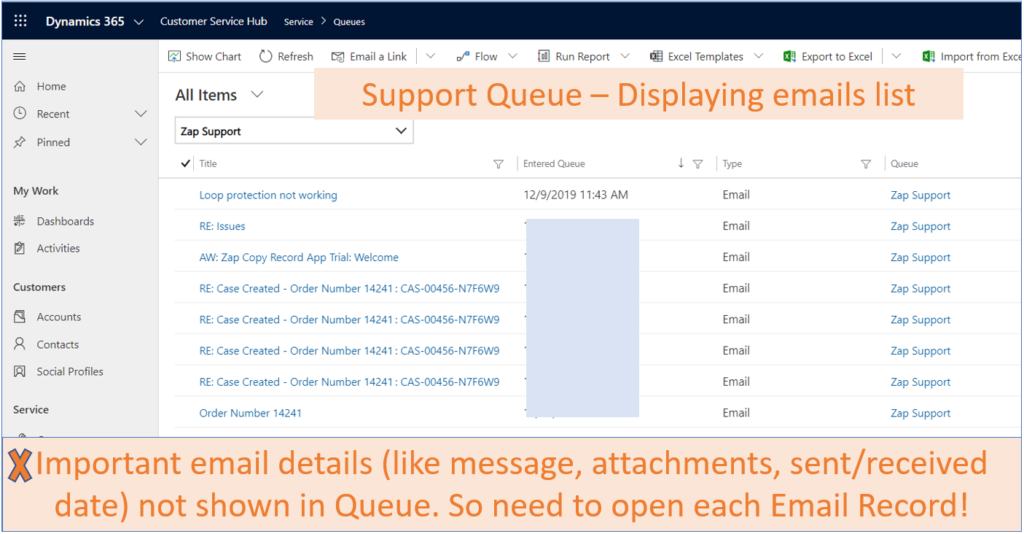Open 'Loop protection not working' email
1024x534 pixels.
268,195
